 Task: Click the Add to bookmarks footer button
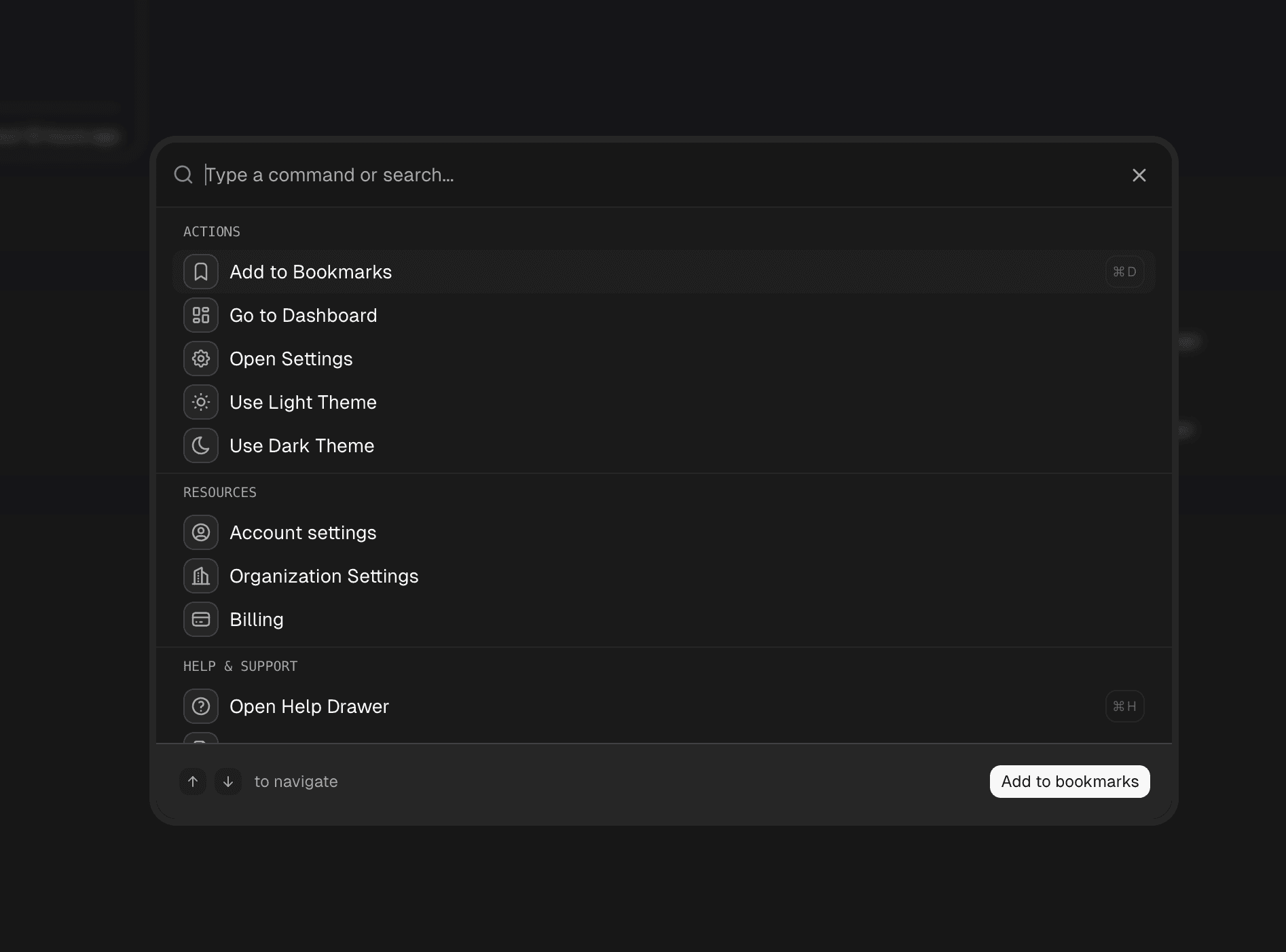[1069, 782]
